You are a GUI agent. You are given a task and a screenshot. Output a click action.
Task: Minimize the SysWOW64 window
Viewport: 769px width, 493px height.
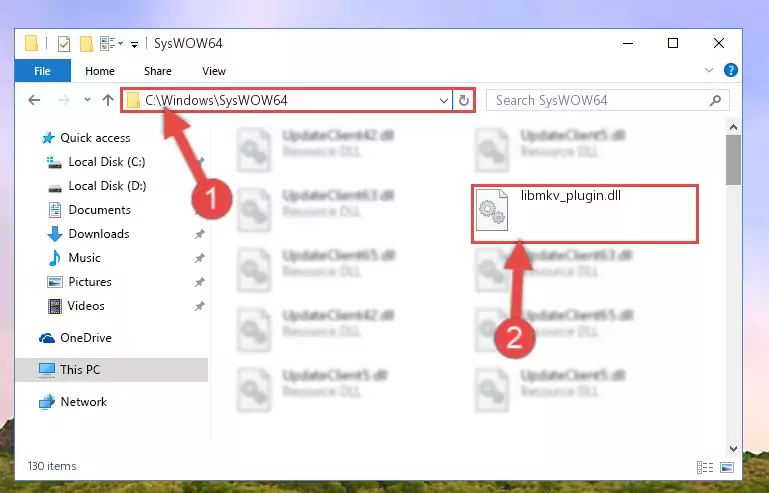[x=628, y=43]
